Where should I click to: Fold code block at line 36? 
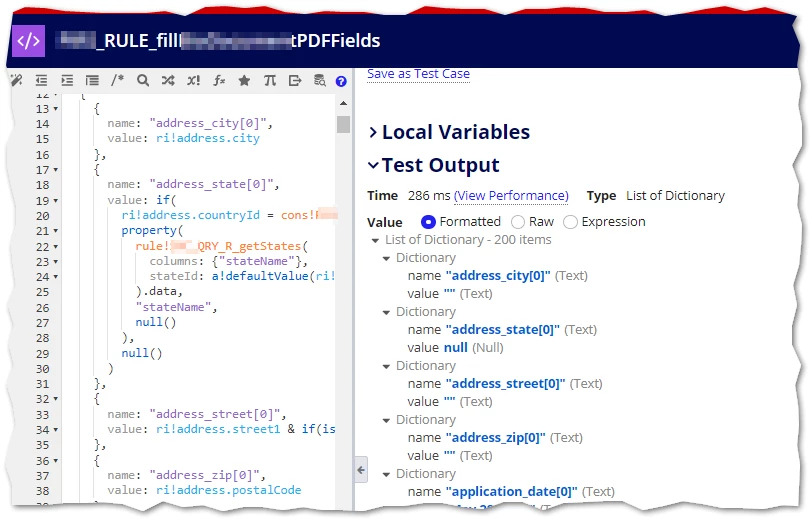coord(55,460)
